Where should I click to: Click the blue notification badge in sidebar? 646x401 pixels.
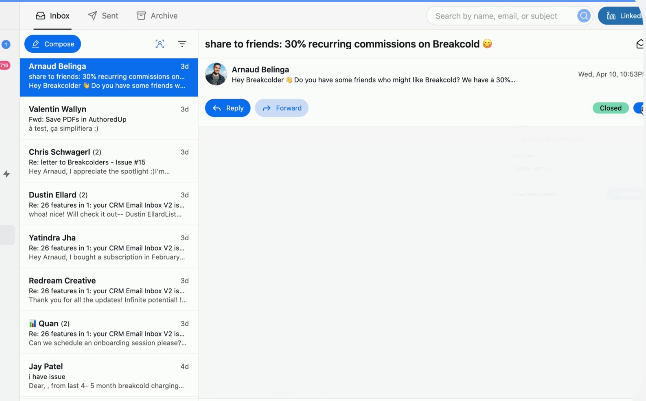[6, 44]
